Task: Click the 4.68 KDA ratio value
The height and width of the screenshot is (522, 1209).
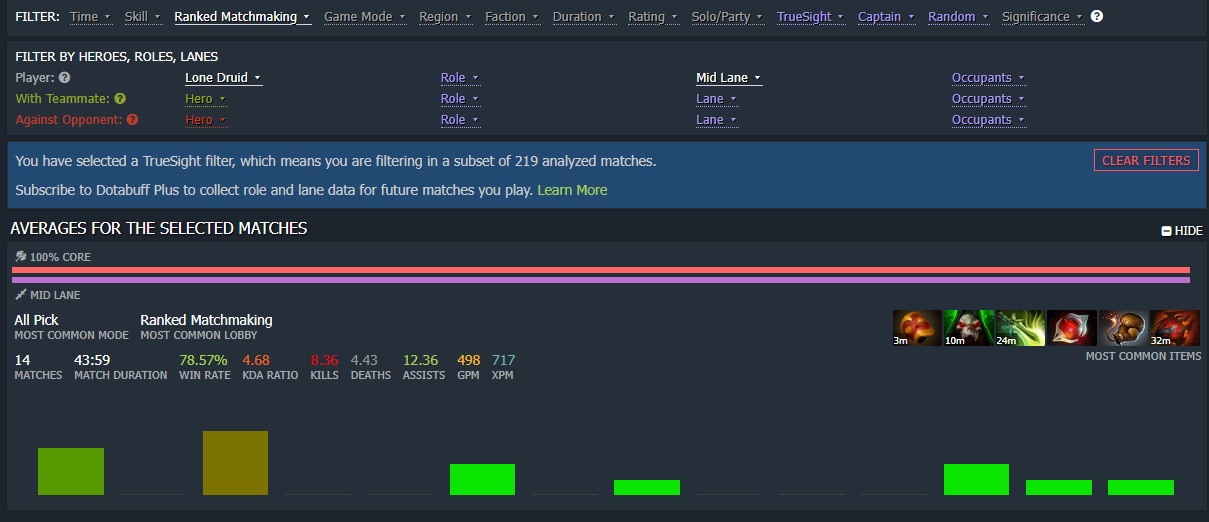Action: tap(256, 360)
